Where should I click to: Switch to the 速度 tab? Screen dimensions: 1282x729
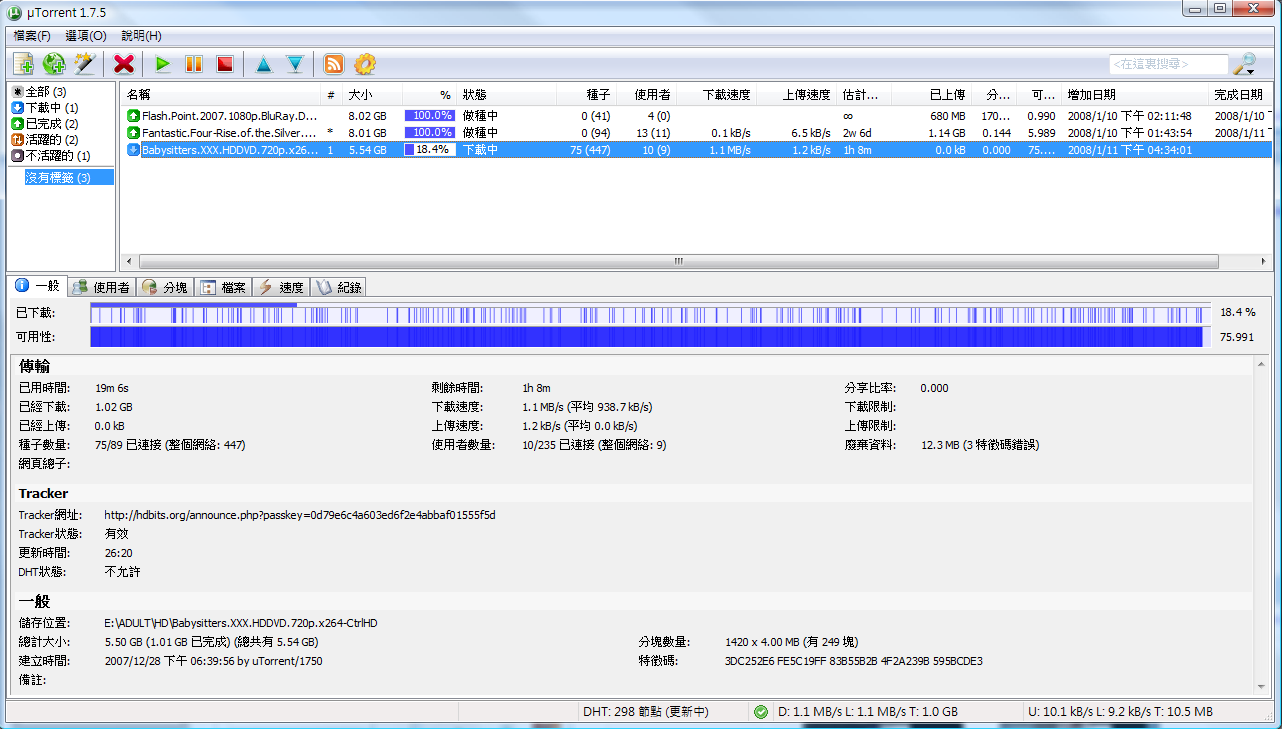tap(281, 287)
